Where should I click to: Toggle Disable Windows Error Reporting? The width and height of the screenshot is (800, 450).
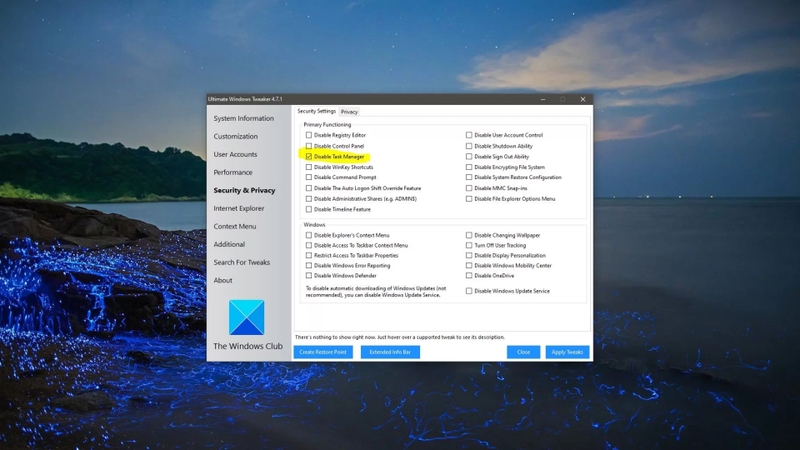click(309, 265)
